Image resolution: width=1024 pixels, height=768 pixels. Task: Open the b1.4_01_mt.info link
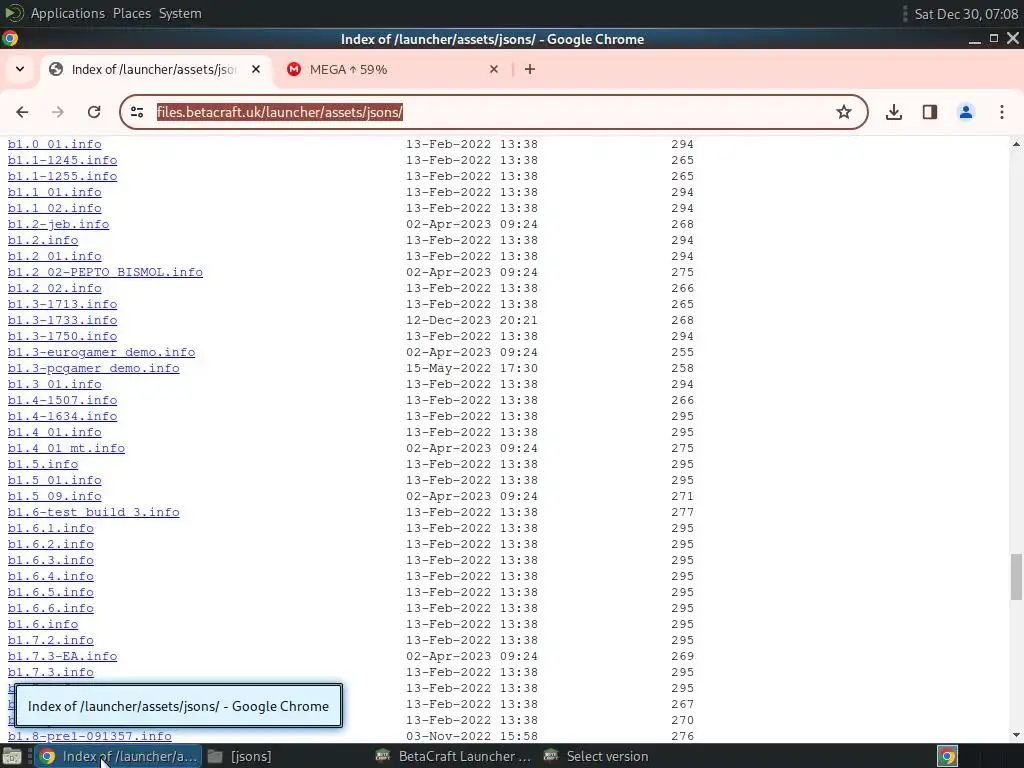pos(67,448)
